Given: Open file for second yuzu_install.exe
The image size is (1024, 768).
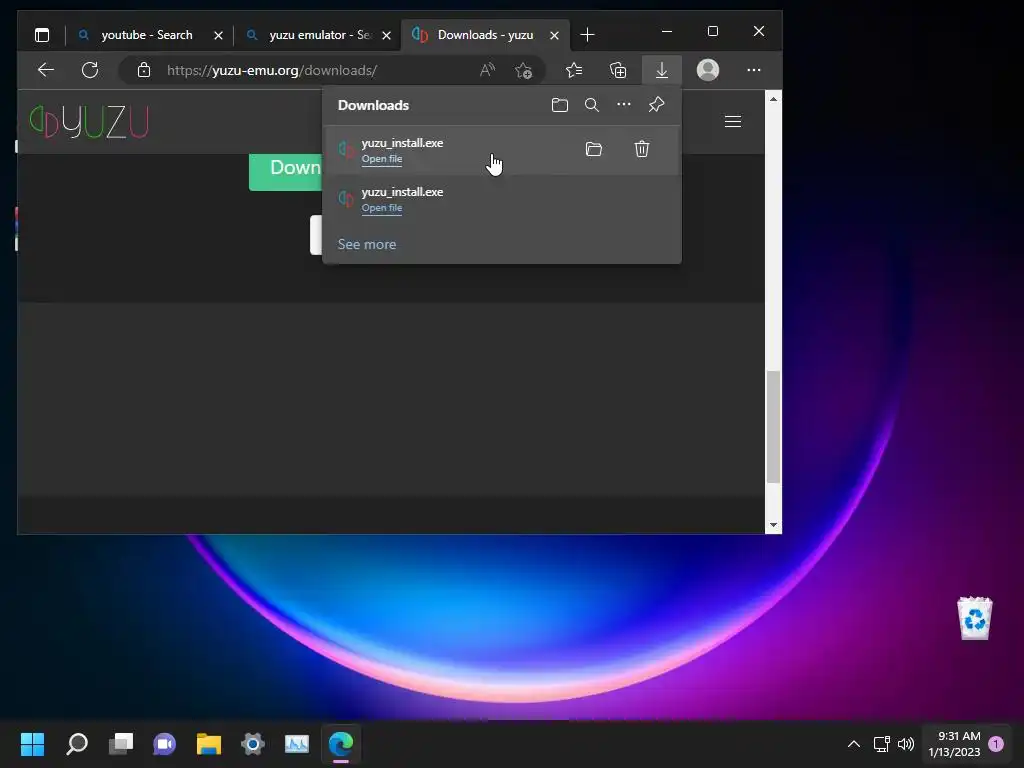Looking at the screenshot, I should point(382,208).
